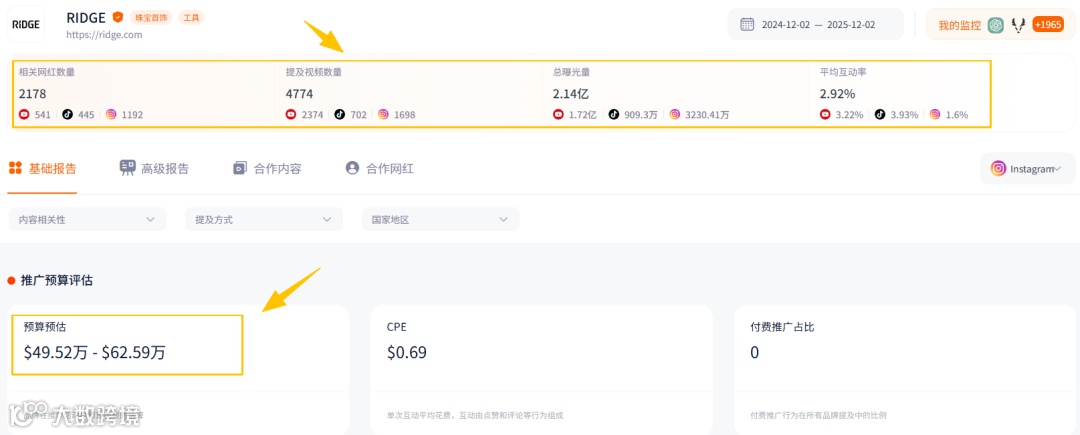Click the YouTube icon next to 2374
The width and height of the screenshot is (1080, 435).
tap(291, 115)
